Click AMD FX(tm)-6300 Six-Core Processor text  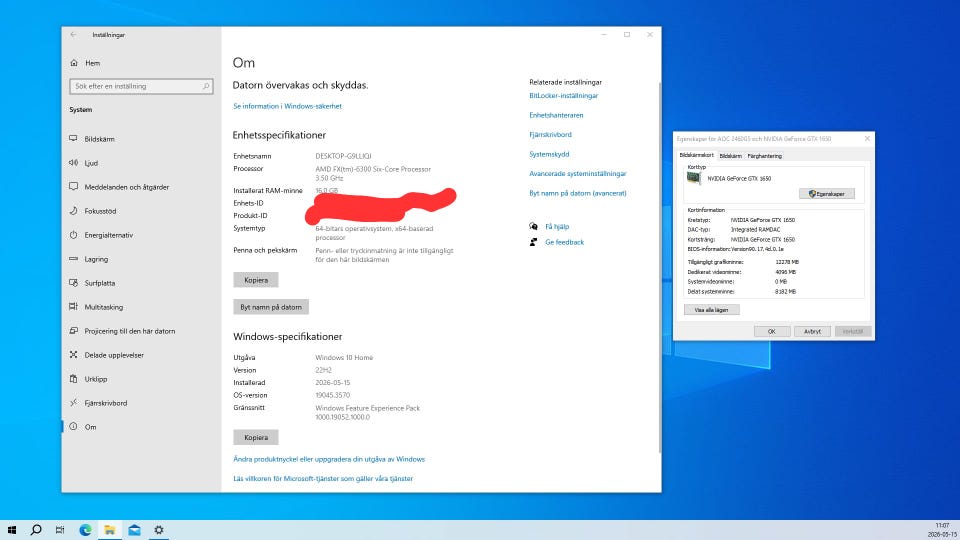tap(373, 169)
